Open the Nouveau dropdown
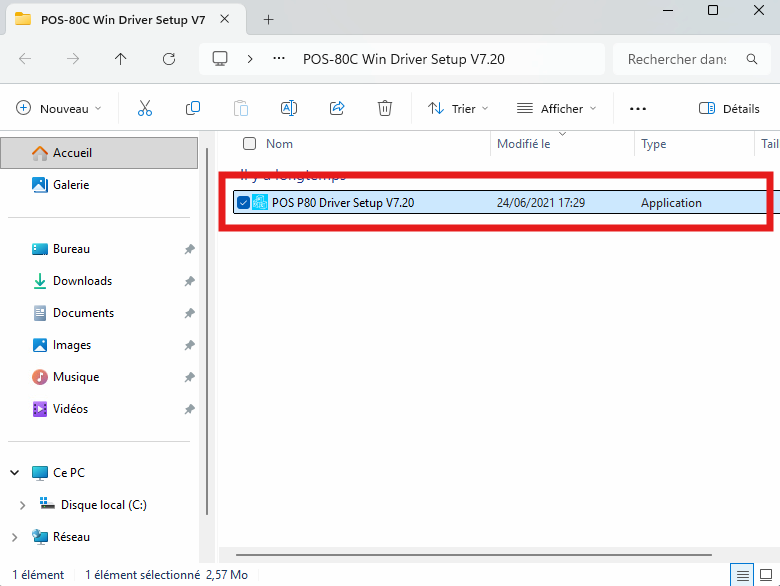The image size is (780, 586). [x=59, y=108]
